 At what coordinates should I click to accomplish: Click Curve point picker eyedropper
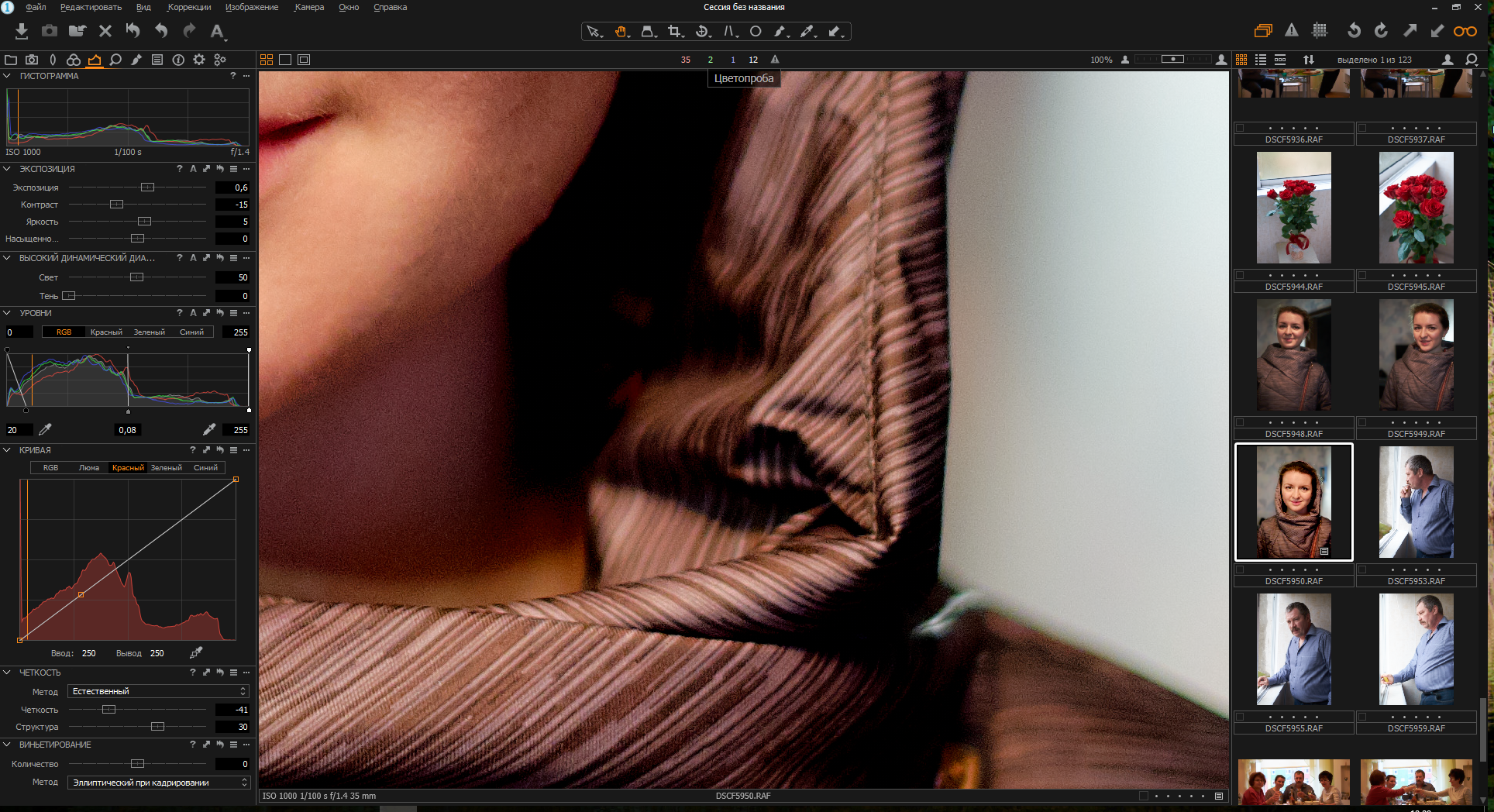coord(196,653)
